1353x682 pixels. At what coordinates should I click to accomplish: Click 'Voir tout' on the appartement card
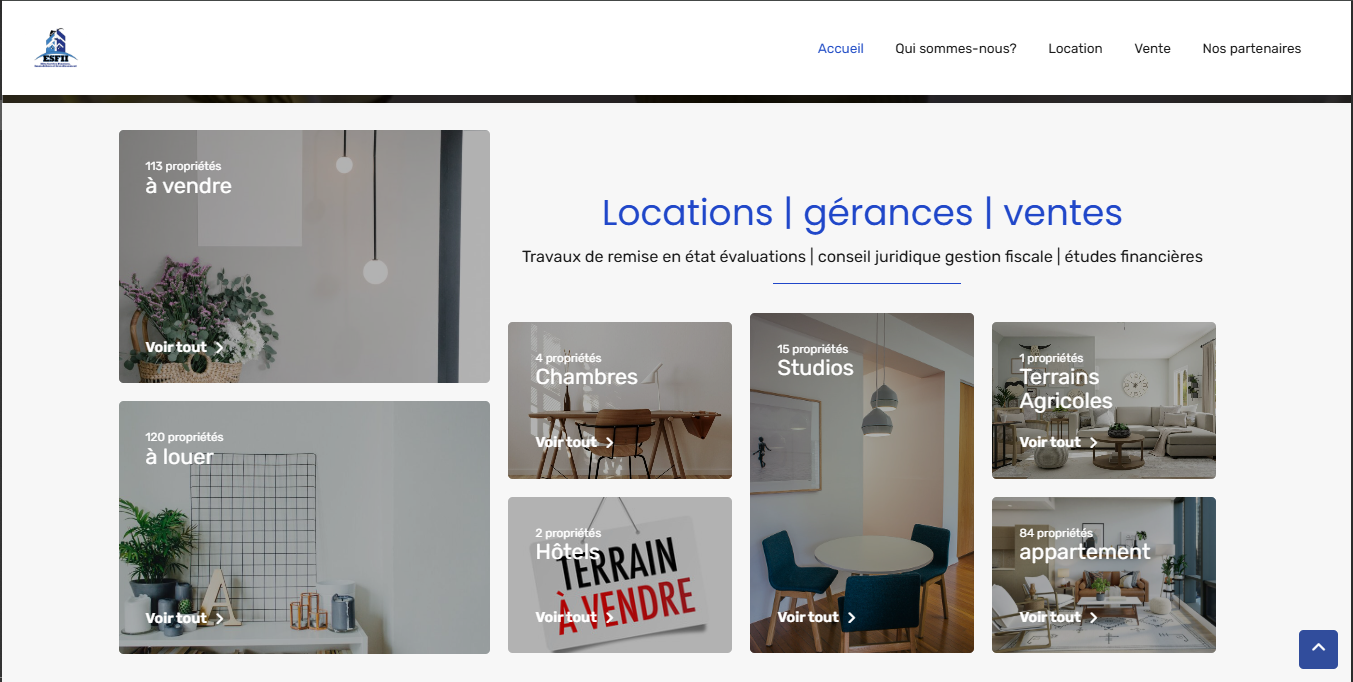1050,618
